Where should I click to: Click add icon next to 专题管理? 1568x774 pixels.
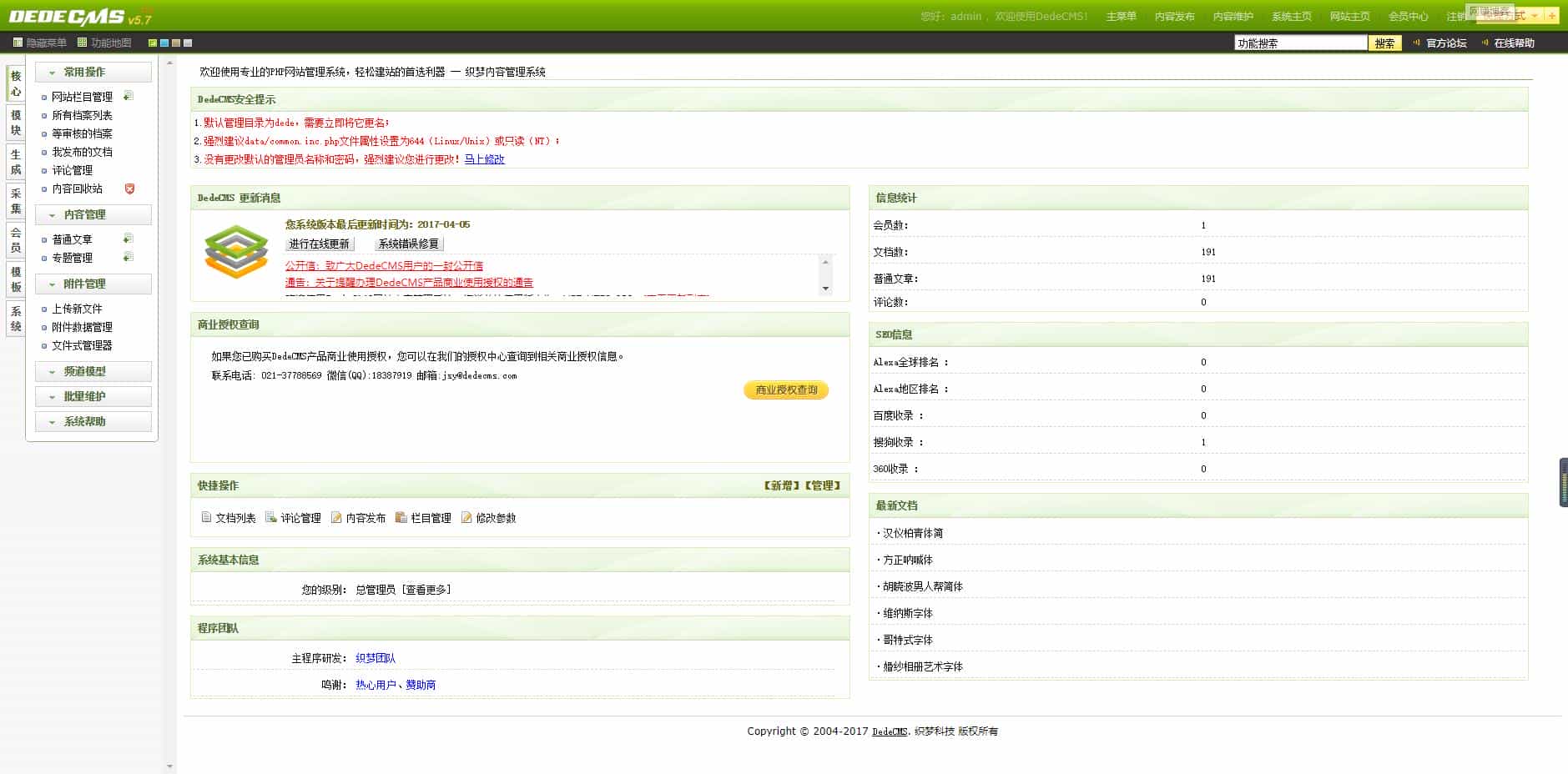[129, 257]
